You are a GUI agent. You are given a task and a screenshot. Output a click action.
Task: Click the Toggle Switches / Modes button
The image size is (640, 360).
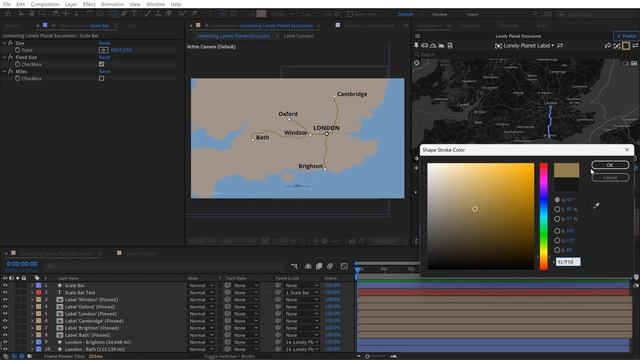[x=229, y=356]
